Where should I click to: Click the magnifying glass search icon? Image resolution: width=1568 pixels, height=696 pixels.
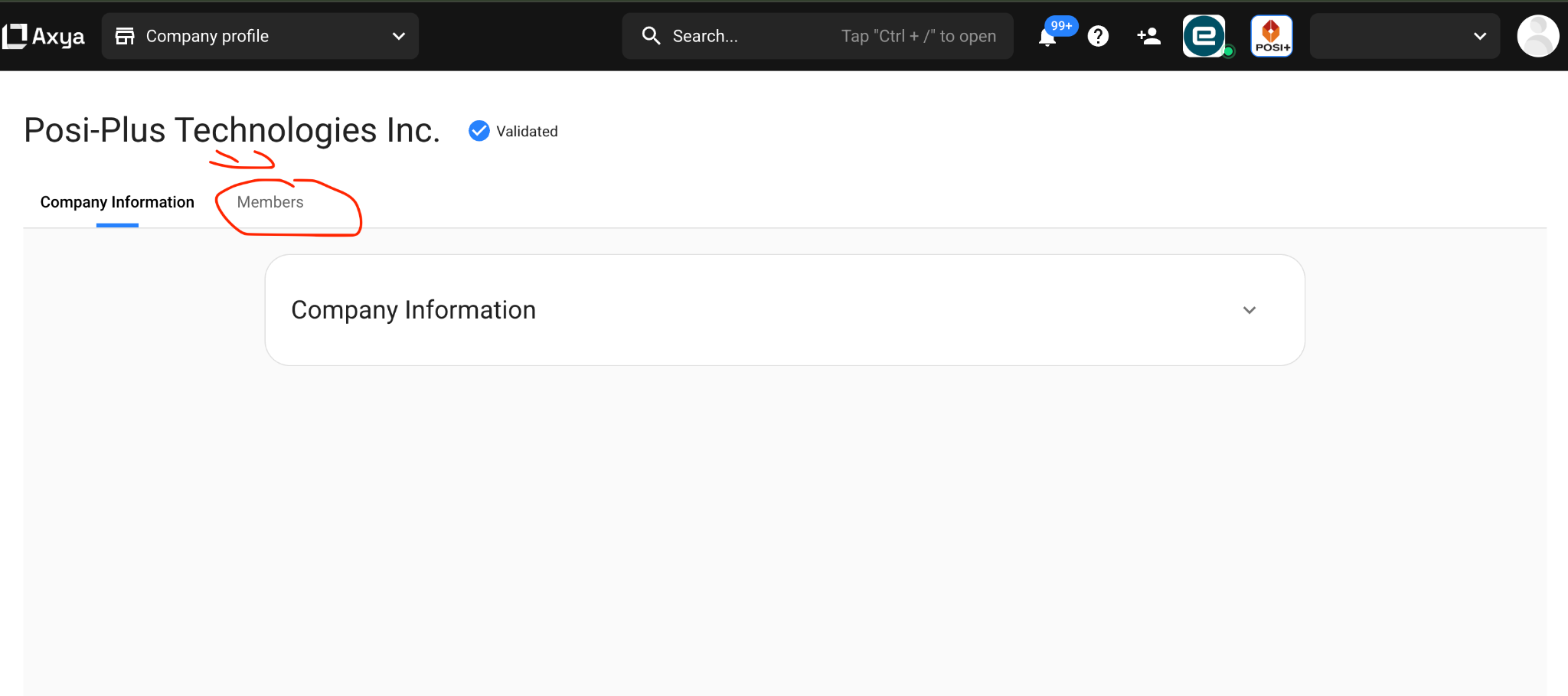(651, 36)
